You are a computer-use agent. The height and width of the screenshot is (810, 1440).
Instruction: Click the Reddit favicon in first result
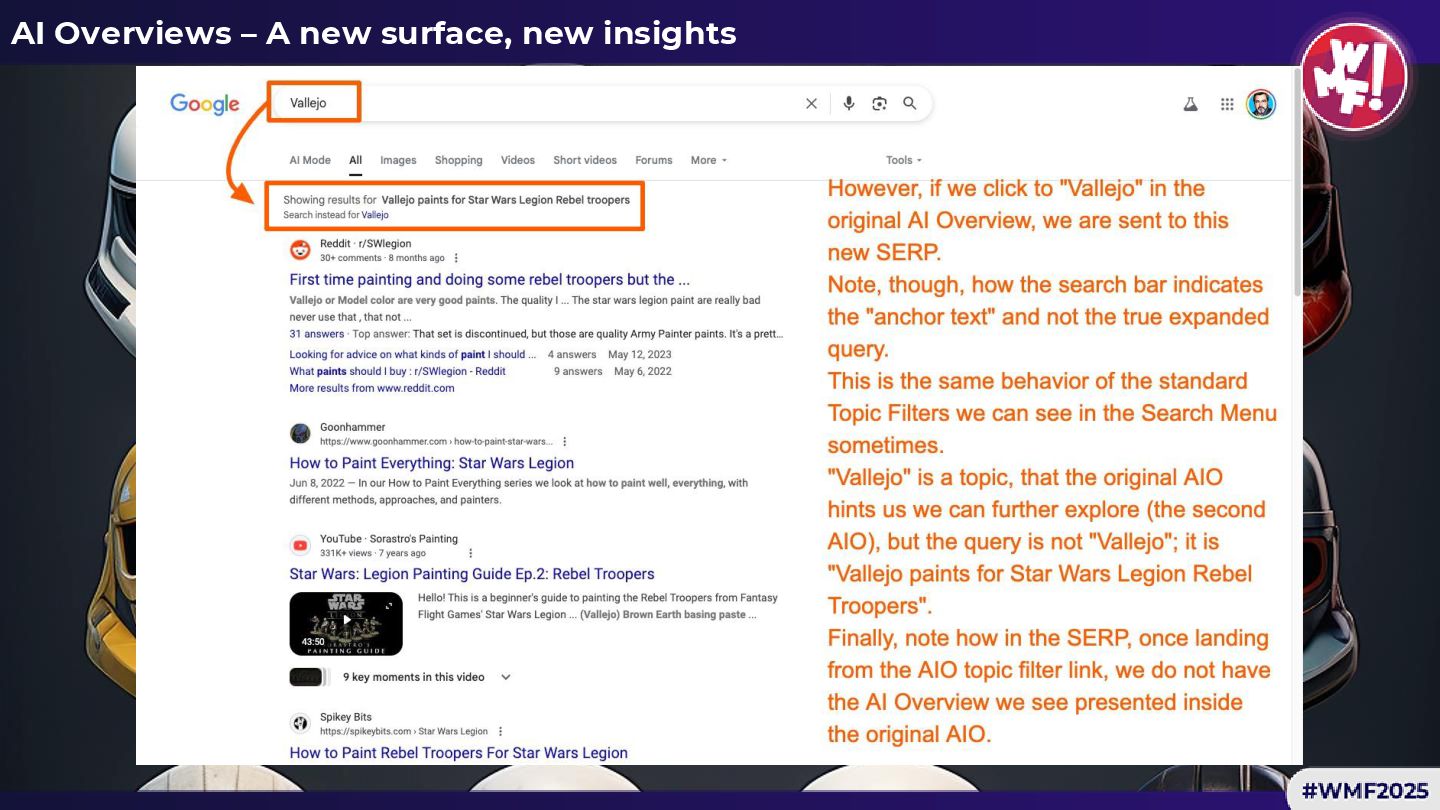pyautogui.click(x=300, y=250)
